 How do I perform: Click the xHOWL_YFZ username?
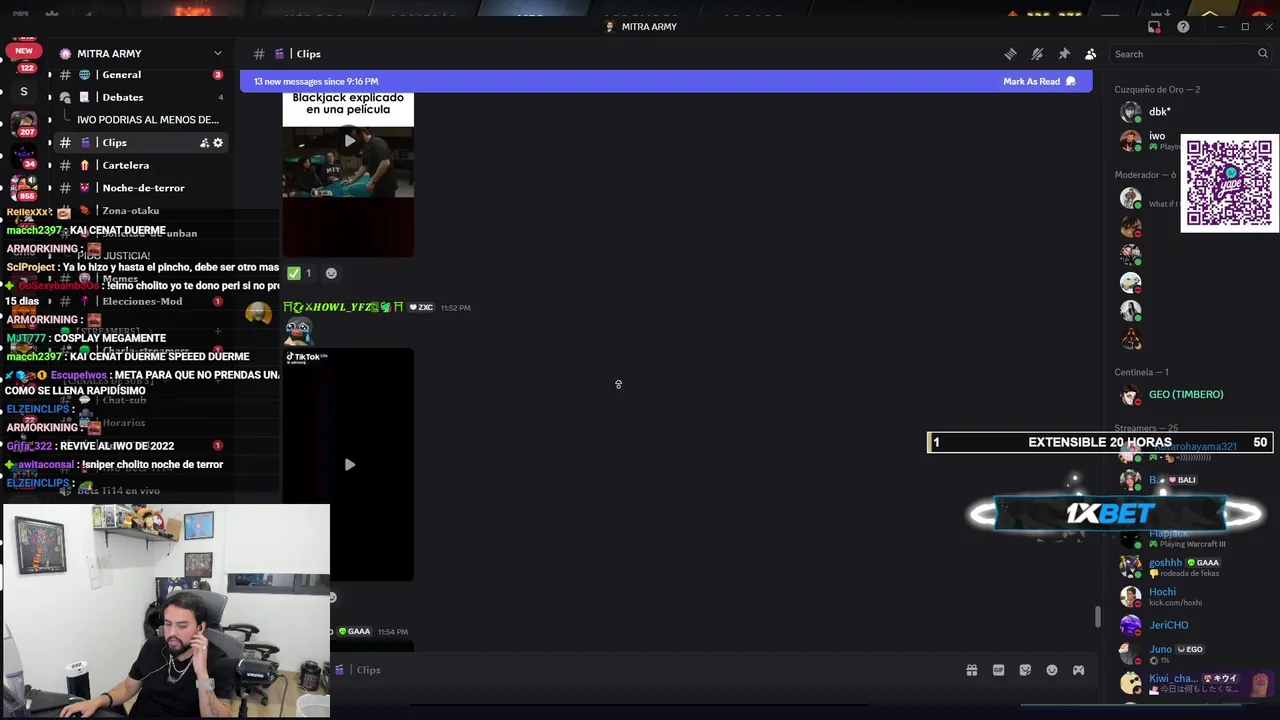pos(343,307)
